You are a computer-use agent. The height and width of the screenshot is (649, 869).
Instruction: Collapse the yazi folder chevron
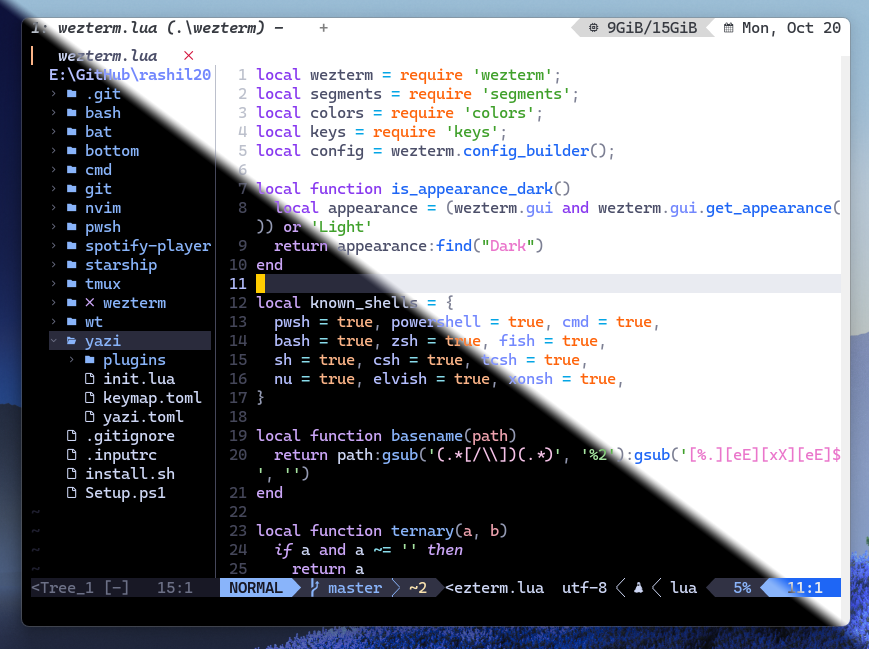[x=53, y=341]
